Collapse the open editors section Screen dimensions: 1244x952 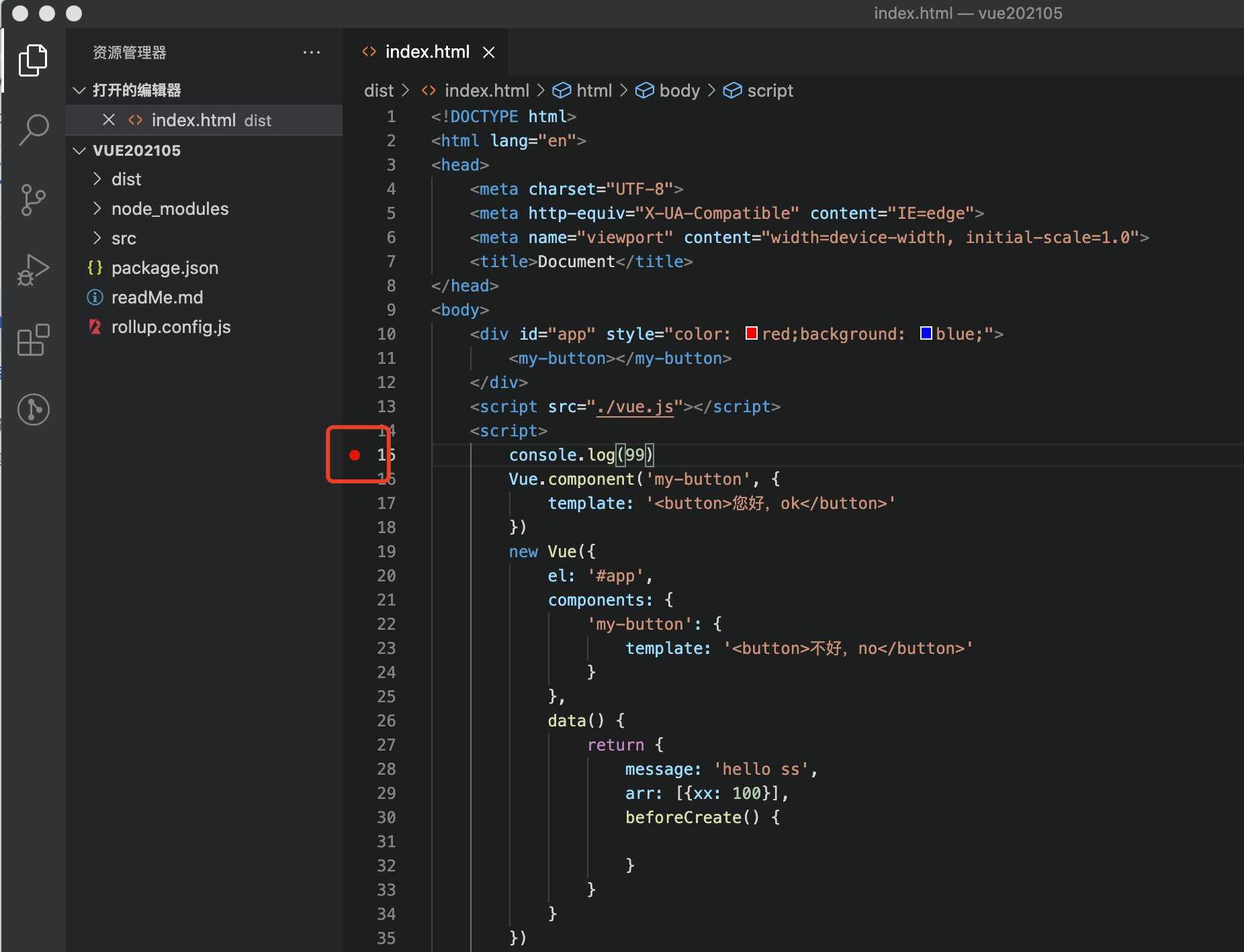(x=79, y=90)
